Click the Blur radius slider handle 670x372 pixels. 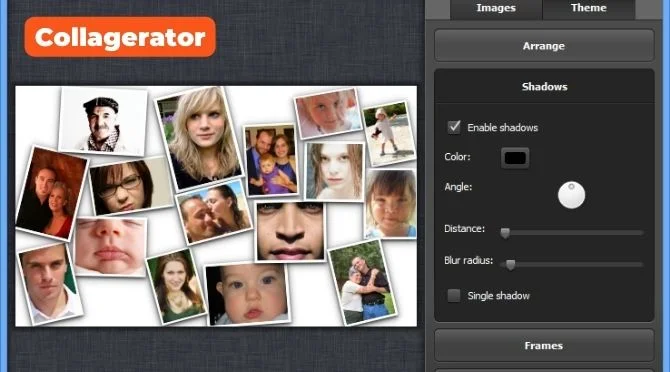point(511,265)
